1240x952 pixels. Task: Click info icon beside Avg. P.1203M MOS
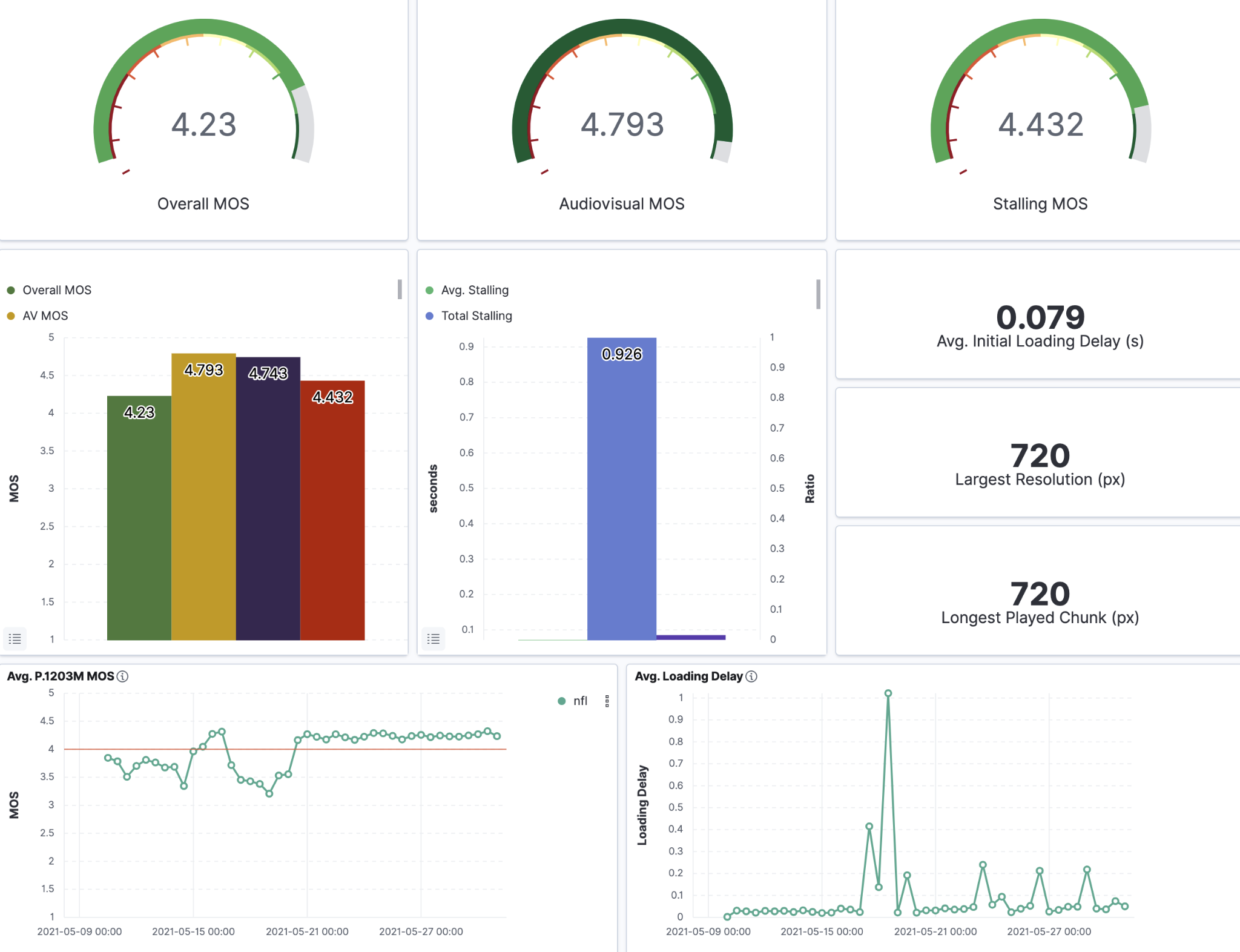pyautogui.click(x=123, y=676)
